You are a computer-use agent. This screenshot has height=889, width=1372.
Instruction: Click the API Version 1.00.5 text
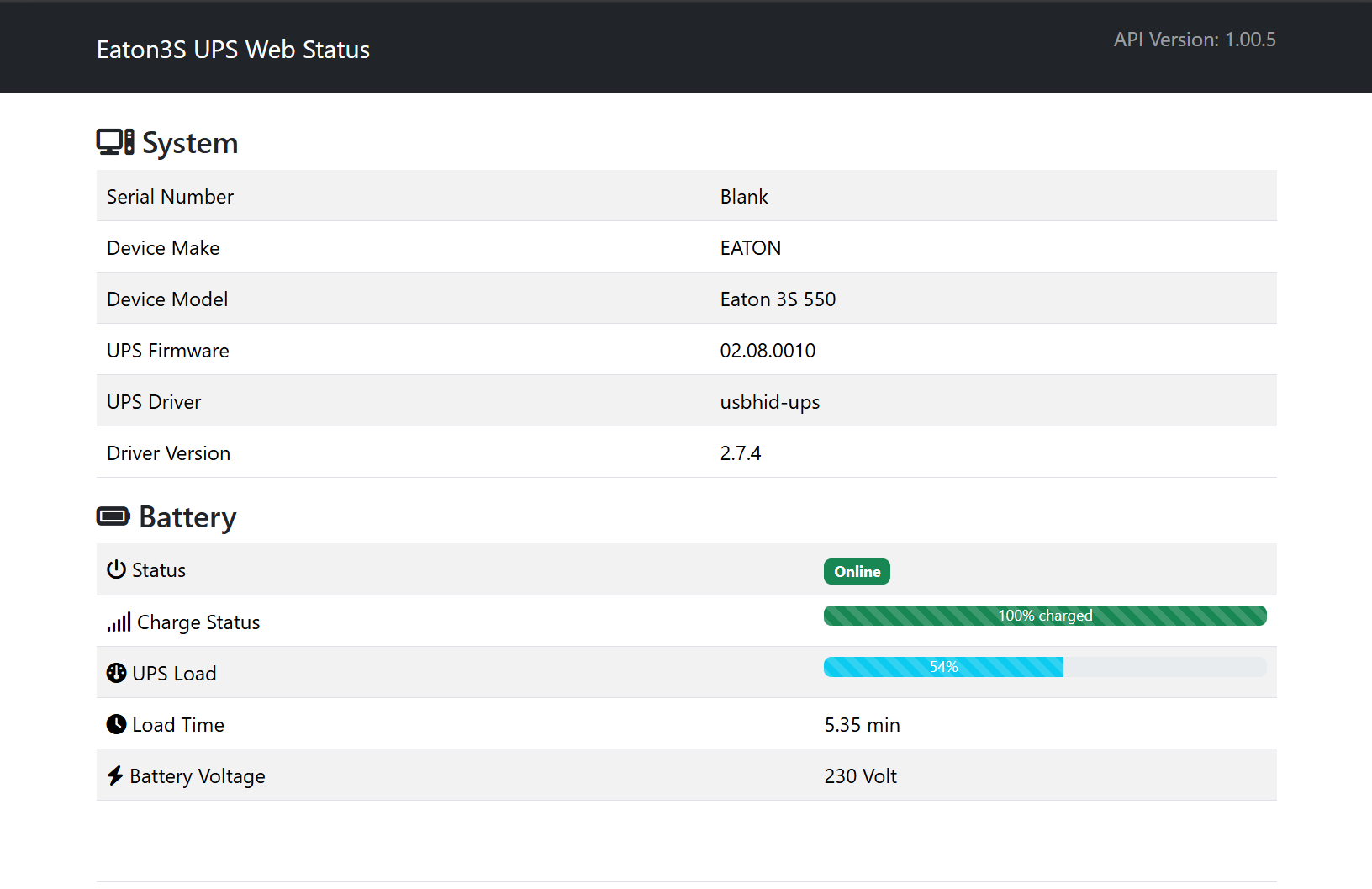(1194, 40)
